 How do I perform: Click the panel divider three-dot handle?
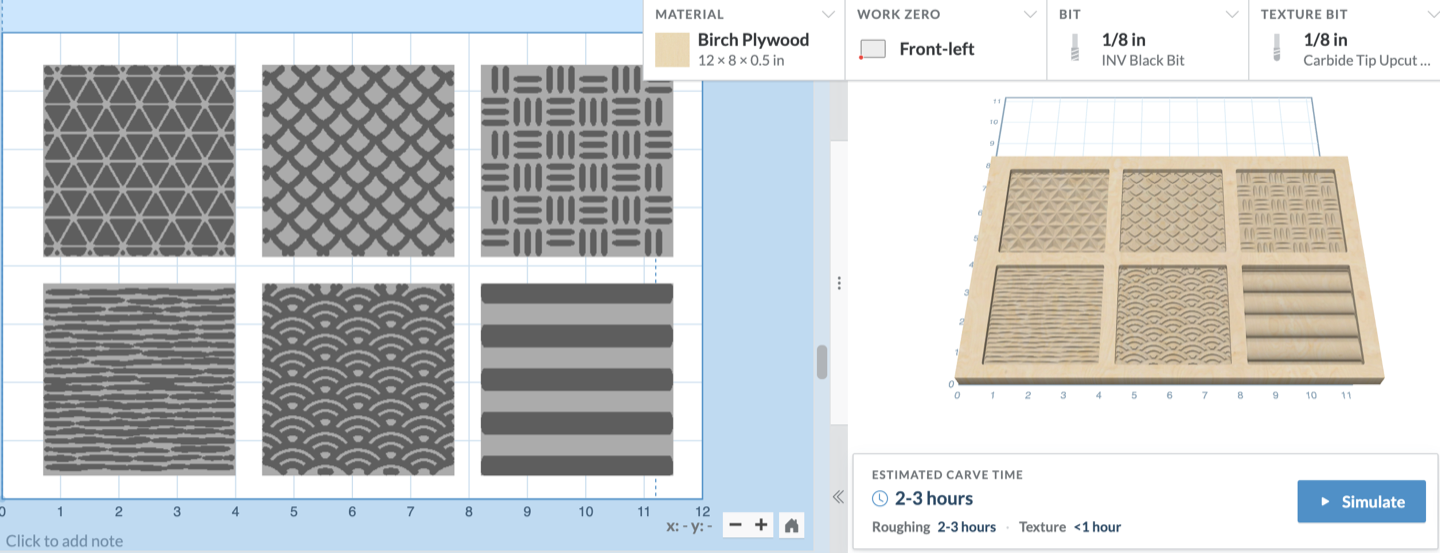[839, 284]
